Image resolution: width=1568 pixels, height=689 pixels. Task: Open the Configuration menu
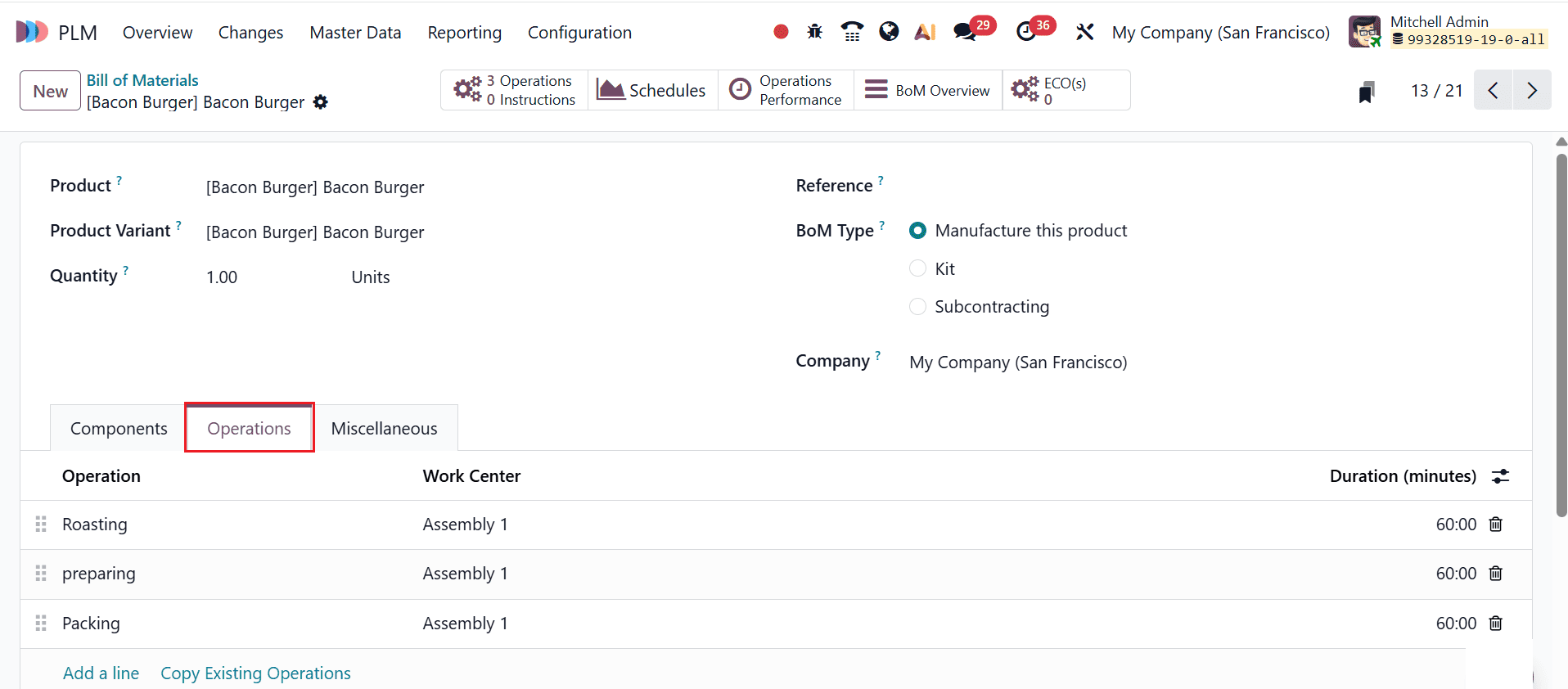coord(579,32)
